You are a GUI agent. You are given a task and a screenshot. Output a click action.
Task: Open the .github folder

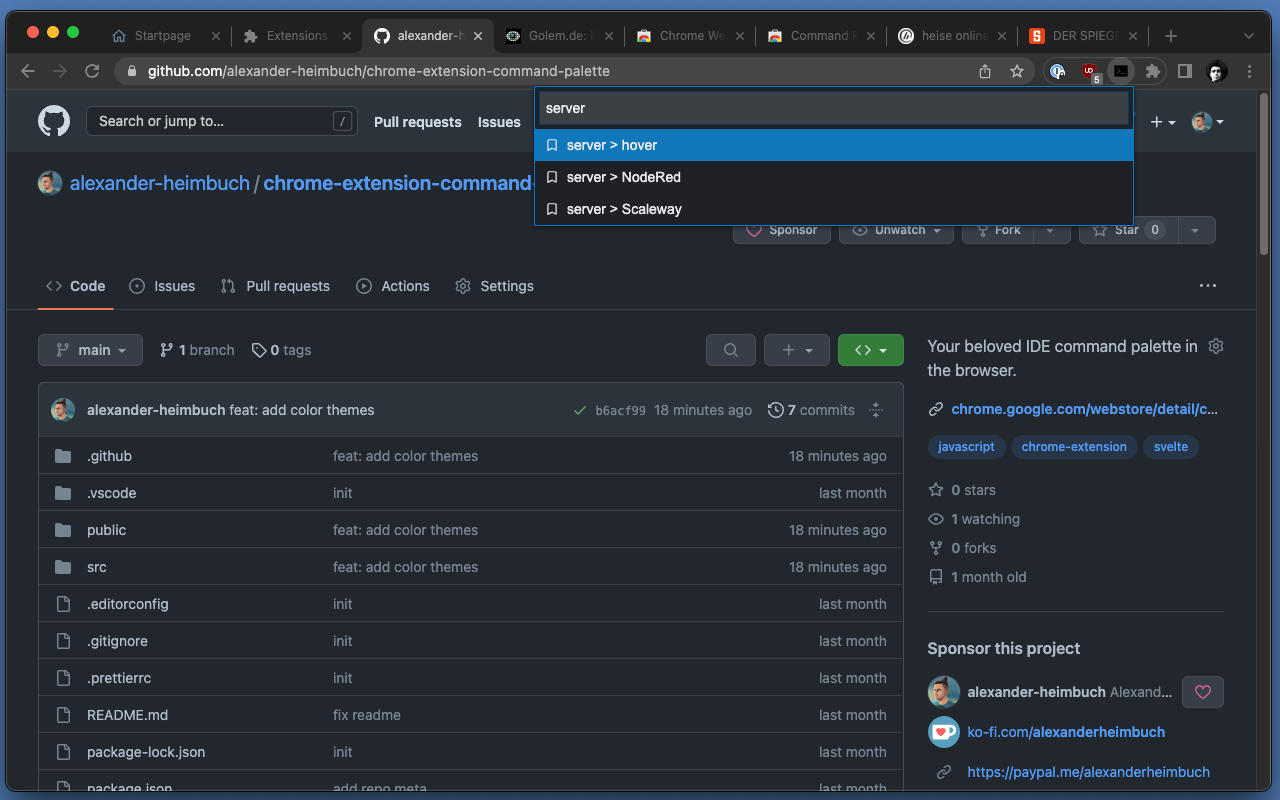[x=109, y=456]
